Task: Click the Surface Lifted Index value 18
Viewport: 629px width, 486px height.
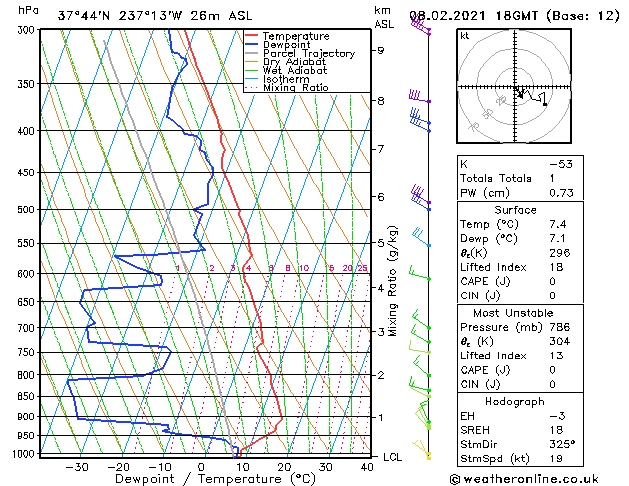Action: pos(556,267)
